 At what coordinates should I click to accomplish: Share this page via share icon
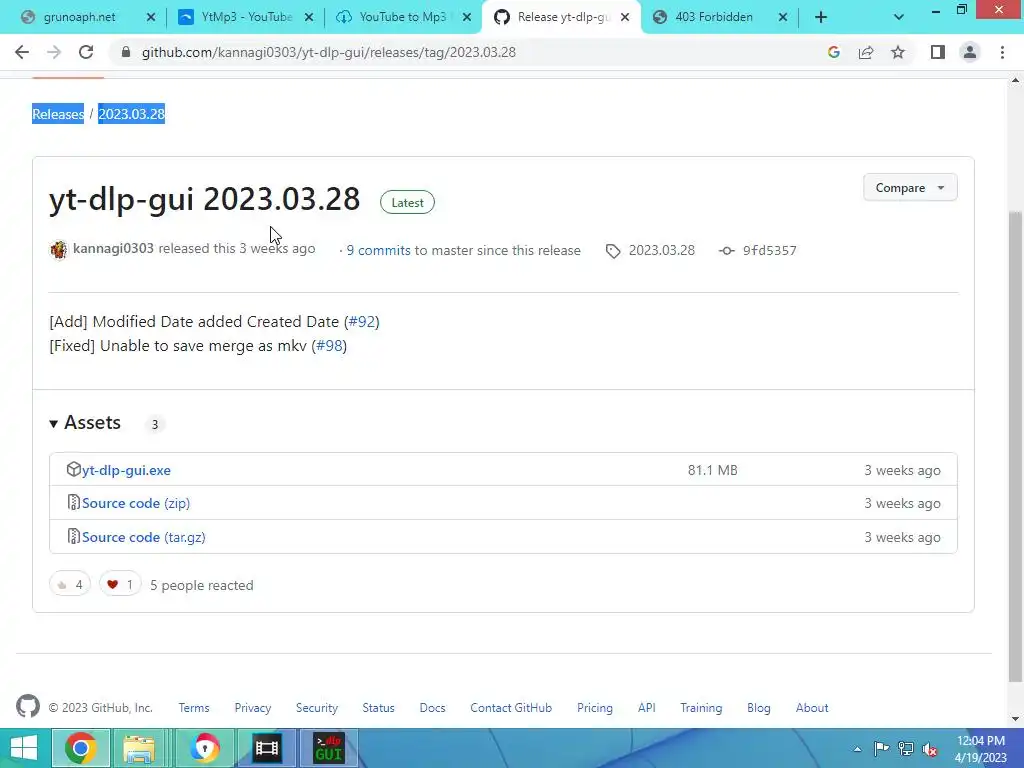(x=866, y=52)
